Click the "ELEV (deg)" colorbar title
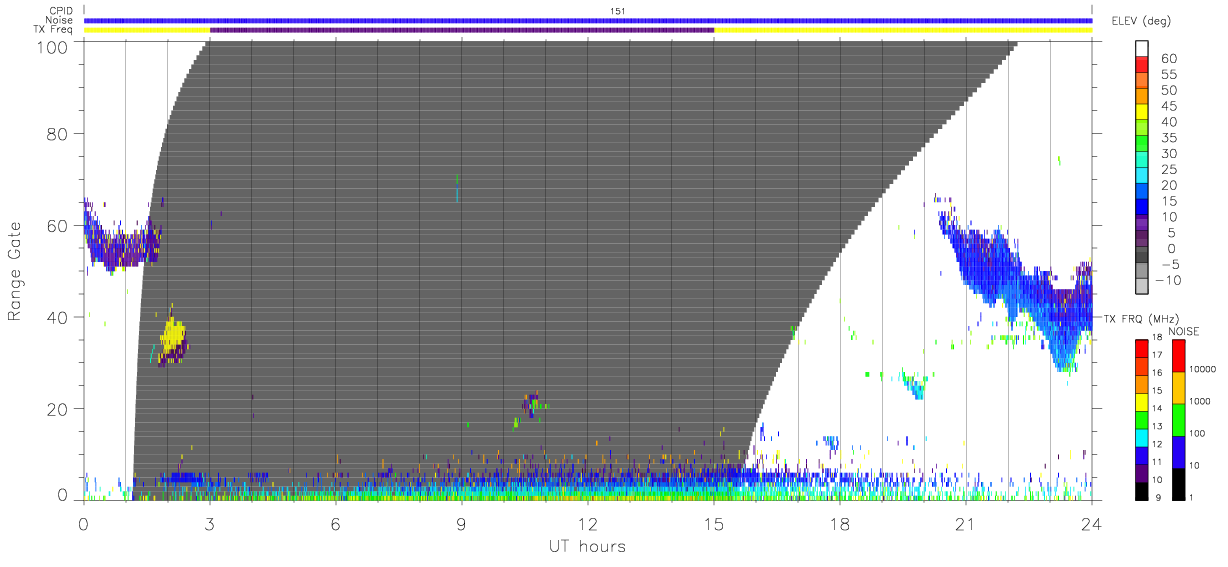Screen dimensions: 1228x567 point(1142,21)
